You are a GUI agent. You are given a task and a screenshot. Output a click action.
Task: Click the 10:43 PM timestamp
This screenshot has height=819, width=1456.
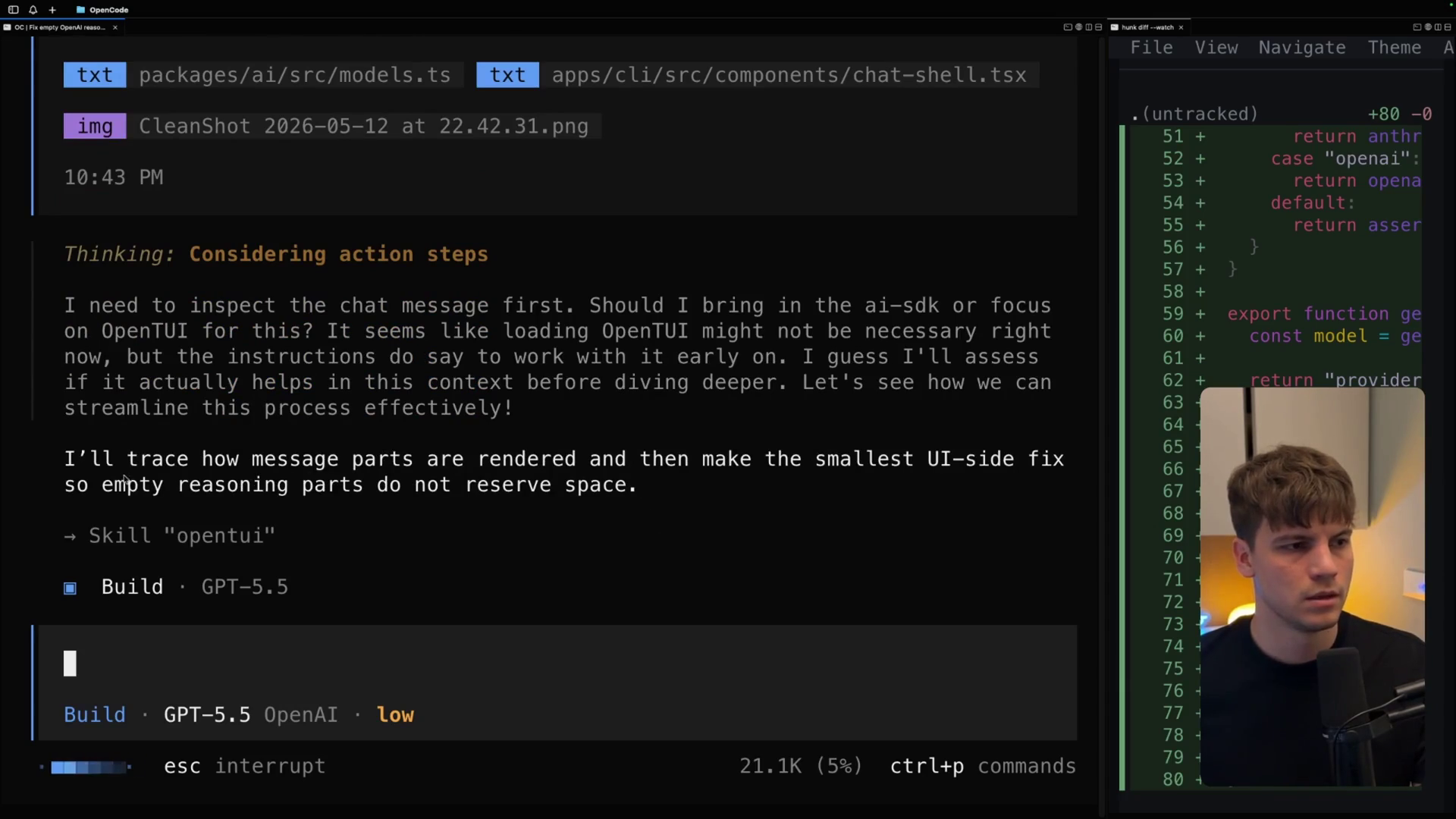tap(114, 177)
